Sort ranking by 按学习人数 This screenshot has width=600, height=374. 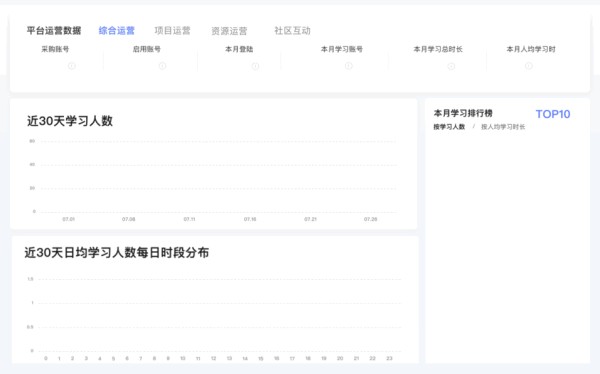click(449, 127)
